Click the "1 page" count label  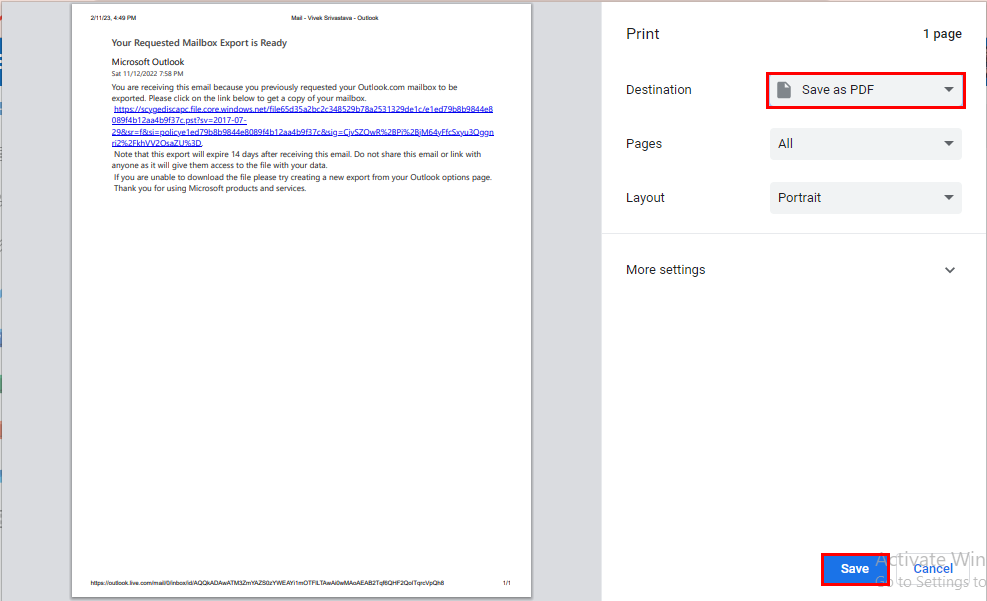point(942,34)
